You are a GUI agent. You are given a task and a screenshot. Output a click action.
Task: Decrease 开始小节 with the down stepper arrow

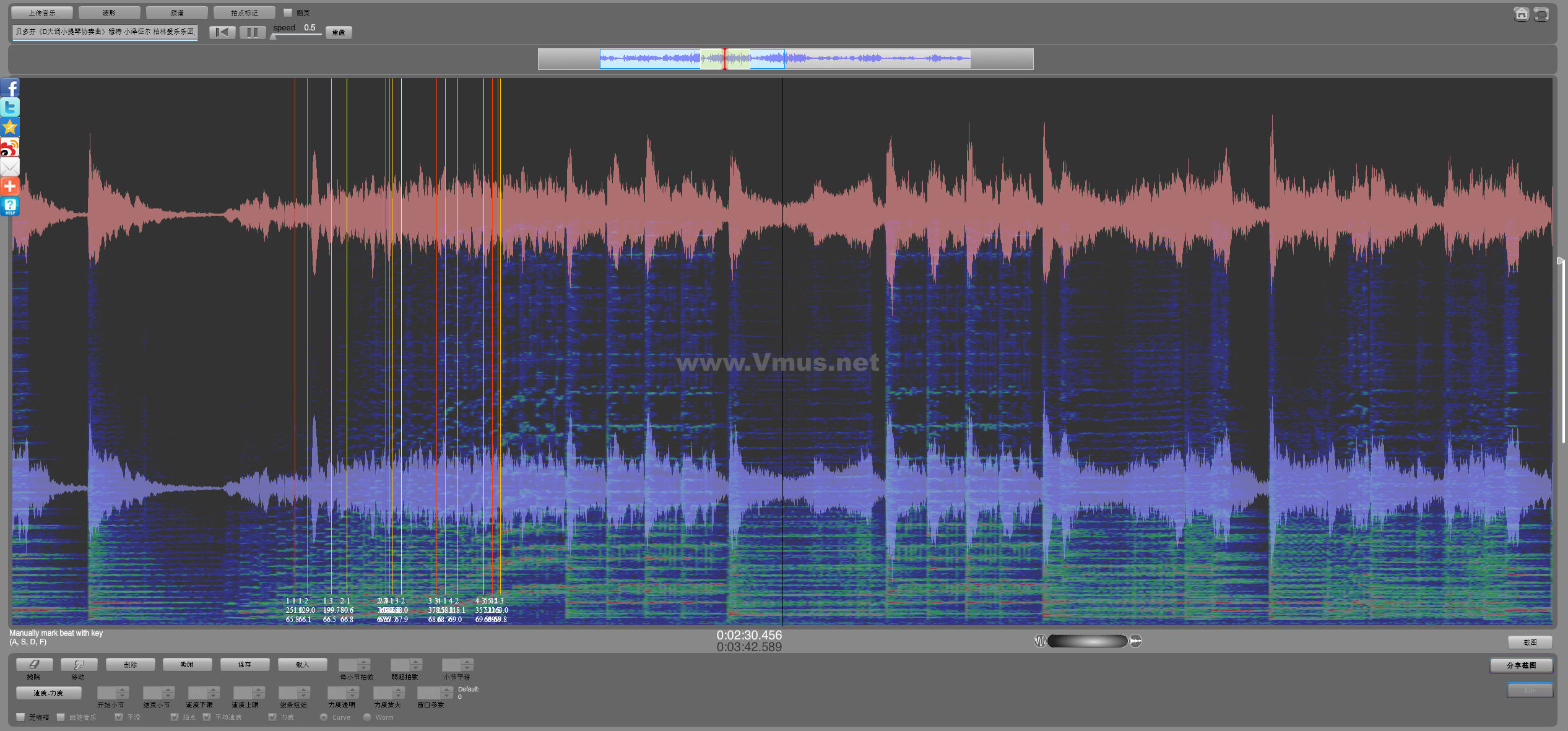pos(122,695)
